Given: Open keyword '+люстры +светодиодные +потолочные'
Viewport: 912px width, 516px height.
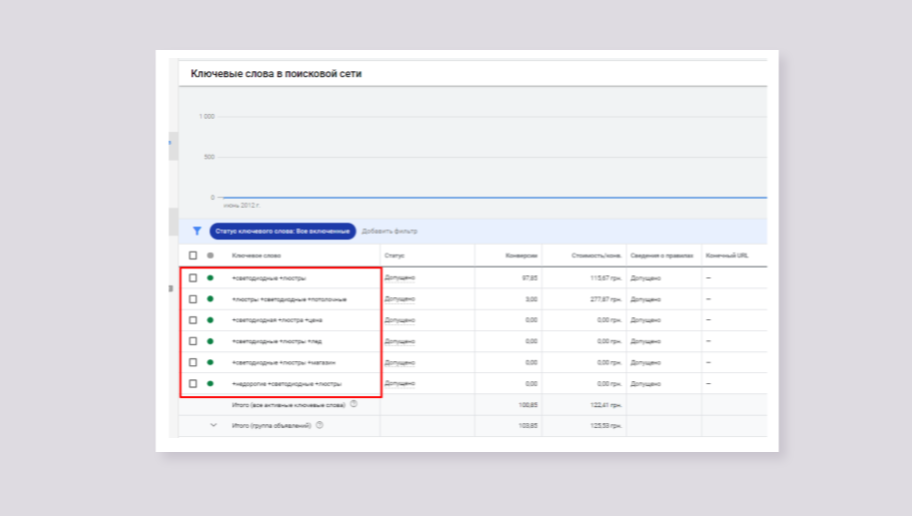Looking at the screenshot, I should (x=289, y=299).
